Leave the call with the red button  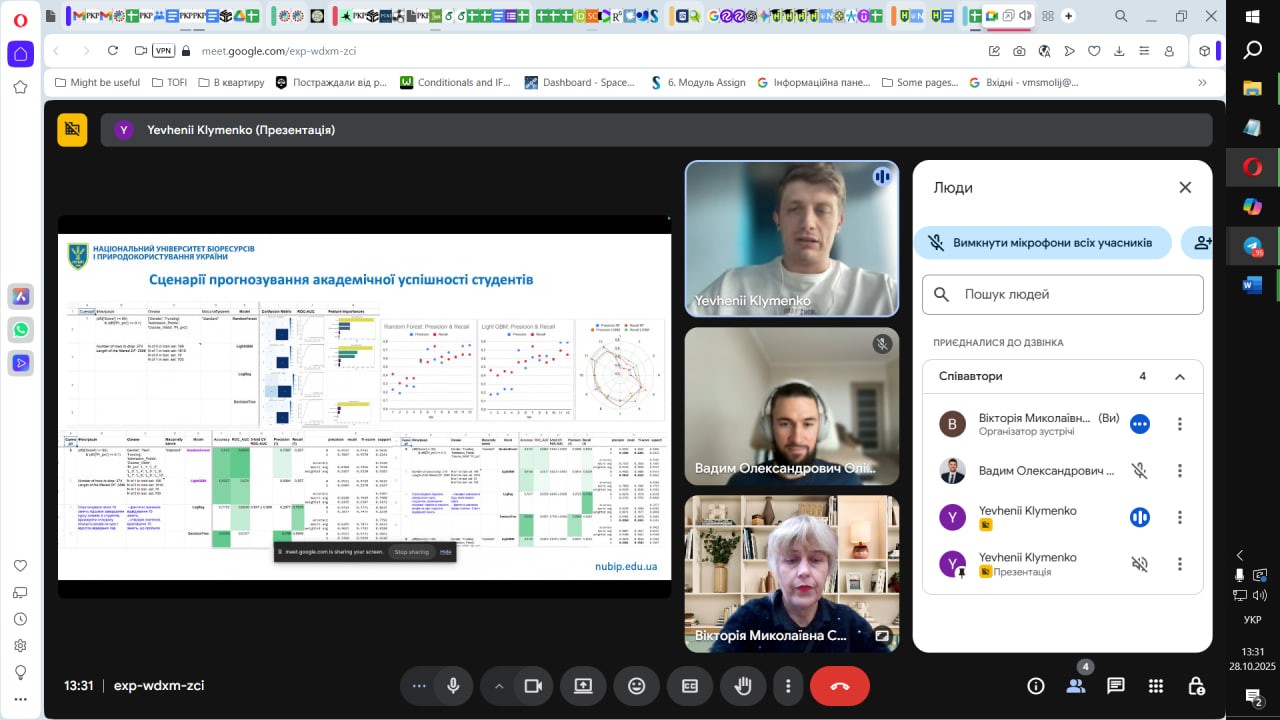coord(840,686)
